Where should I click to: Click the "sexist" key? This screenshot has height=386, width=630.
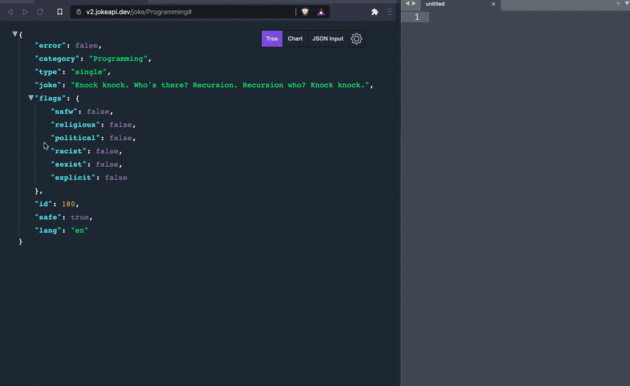tap(68, 164)
